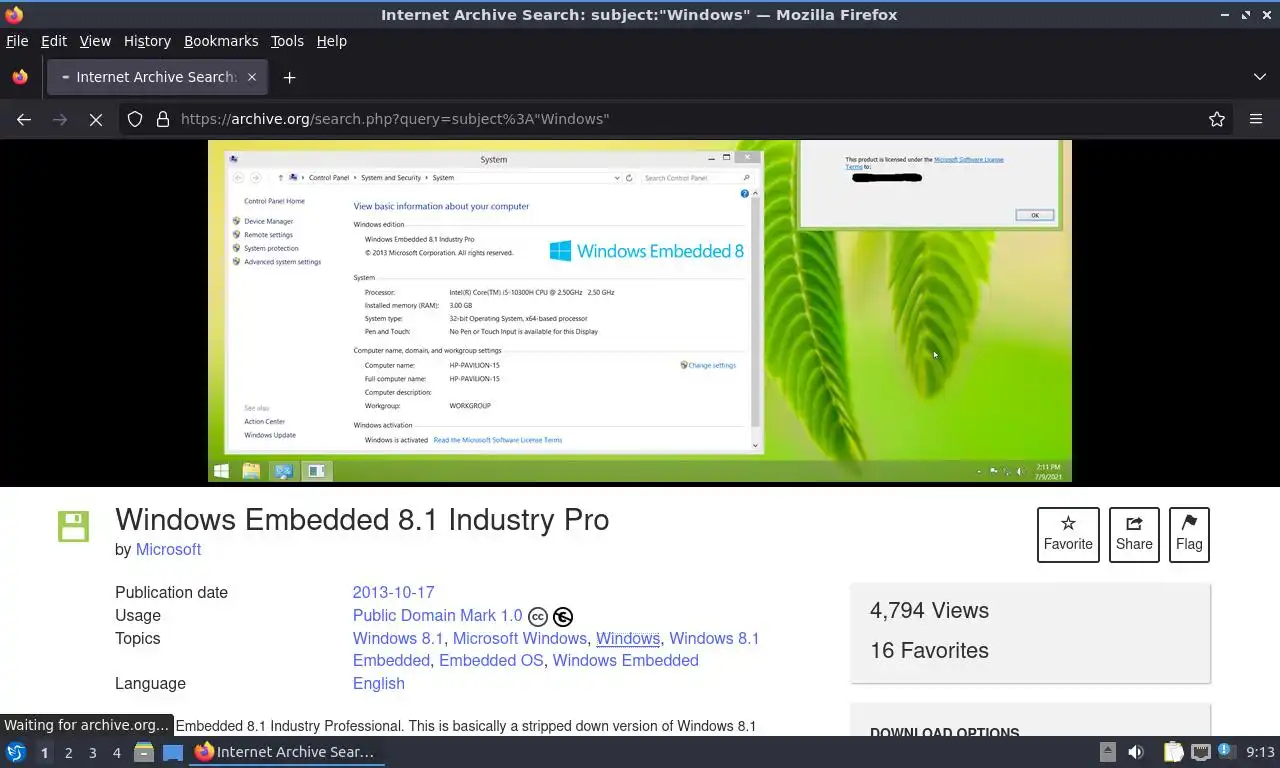Open the Bookmarks menu

[221, 41]
